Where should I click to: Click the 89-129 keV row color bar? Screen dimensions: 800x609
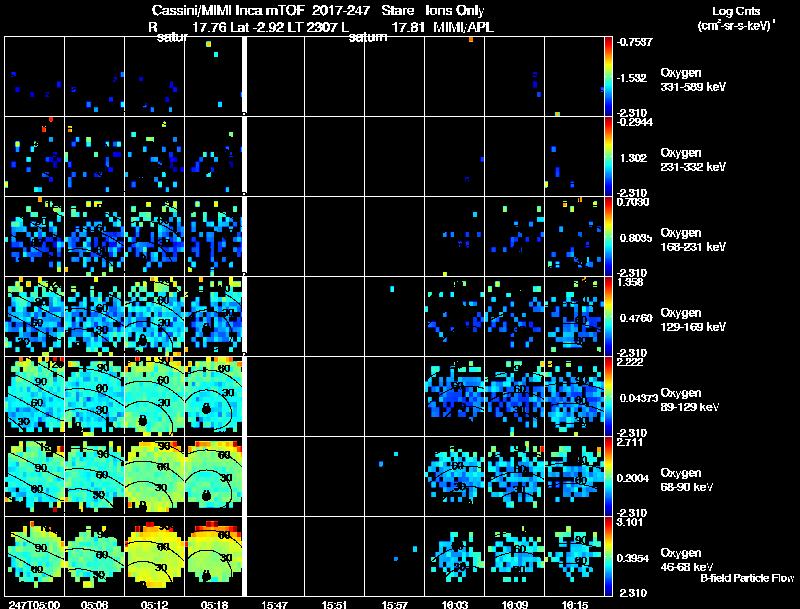point(608,396)
